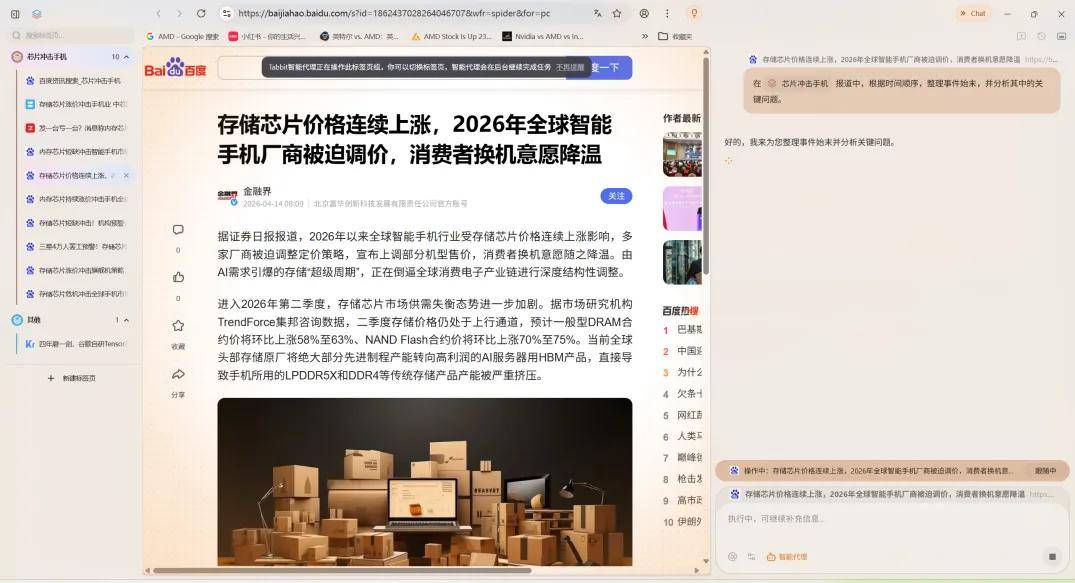Click the 分享 share icon

click(178, 373)
